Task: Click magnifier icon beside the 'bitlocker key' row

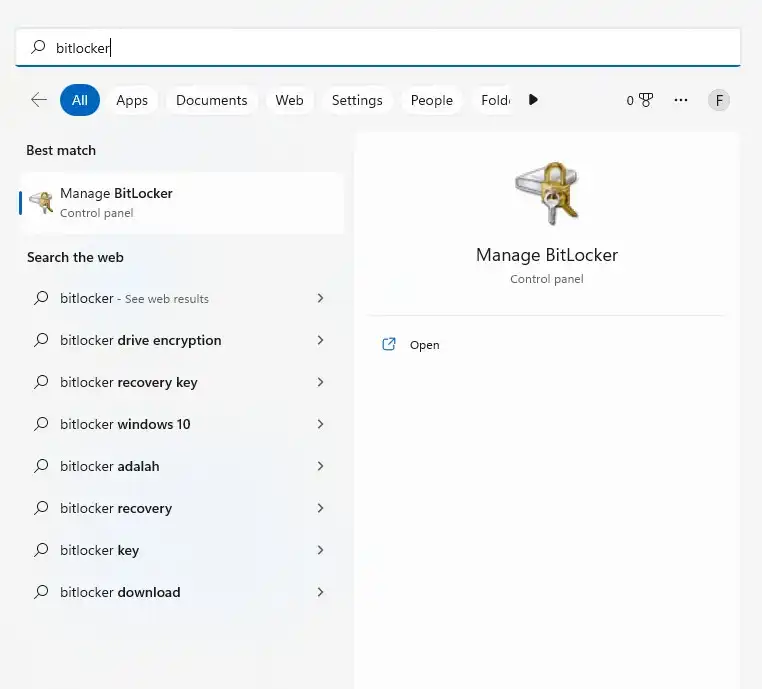Action: (x=41, y=550)
